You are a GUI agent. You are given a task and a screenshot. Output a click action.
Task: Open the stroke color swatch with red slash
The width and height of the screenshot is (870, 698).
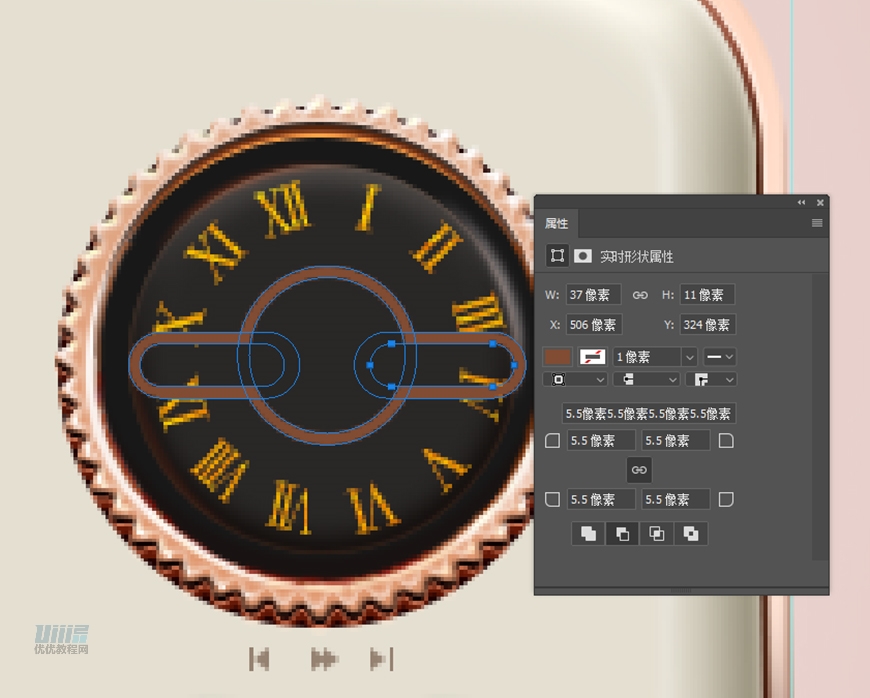(x=592, y=357)
